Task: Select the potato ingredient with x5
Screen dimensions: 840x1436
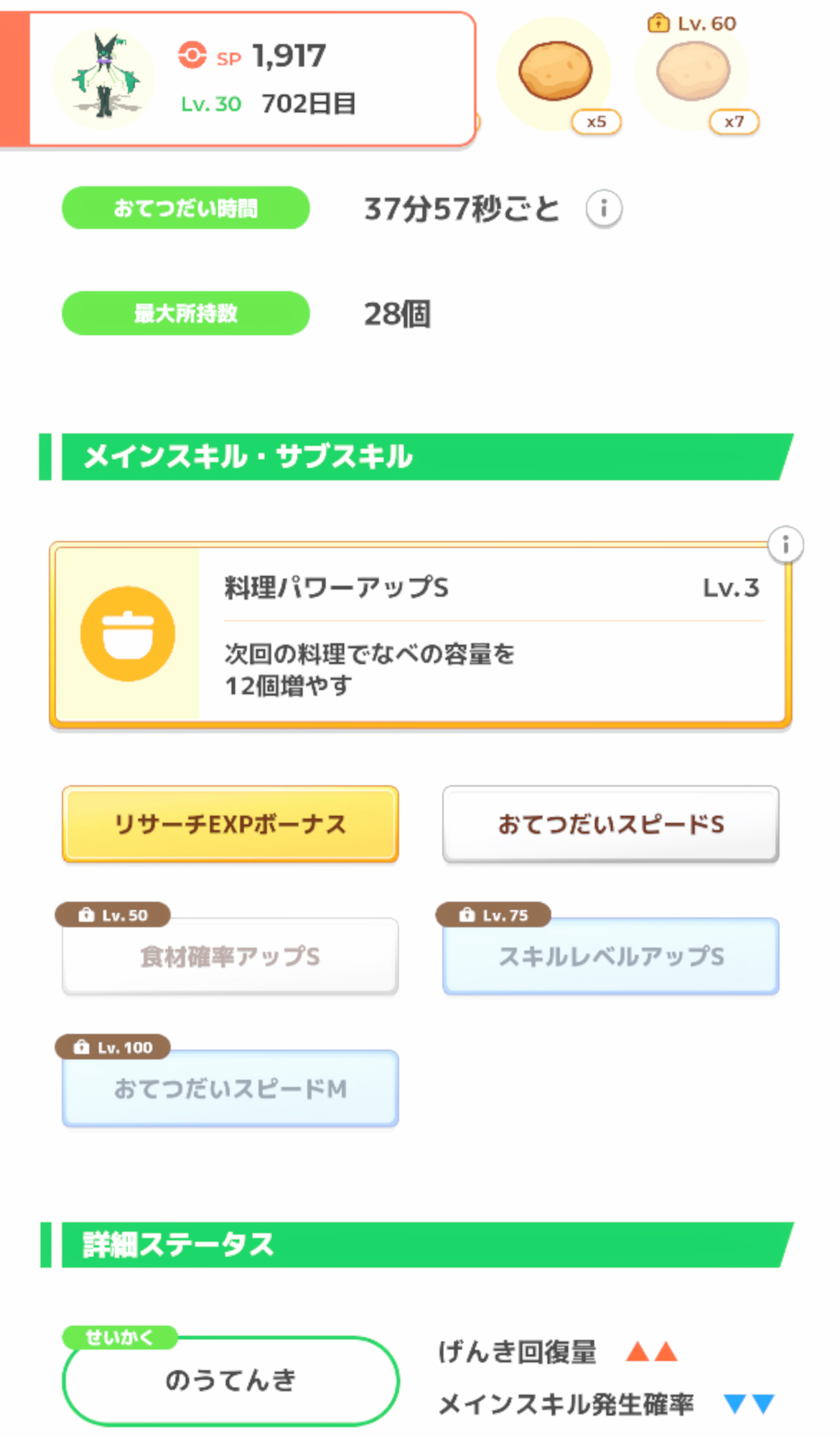Action: click(x=555, y=72)
